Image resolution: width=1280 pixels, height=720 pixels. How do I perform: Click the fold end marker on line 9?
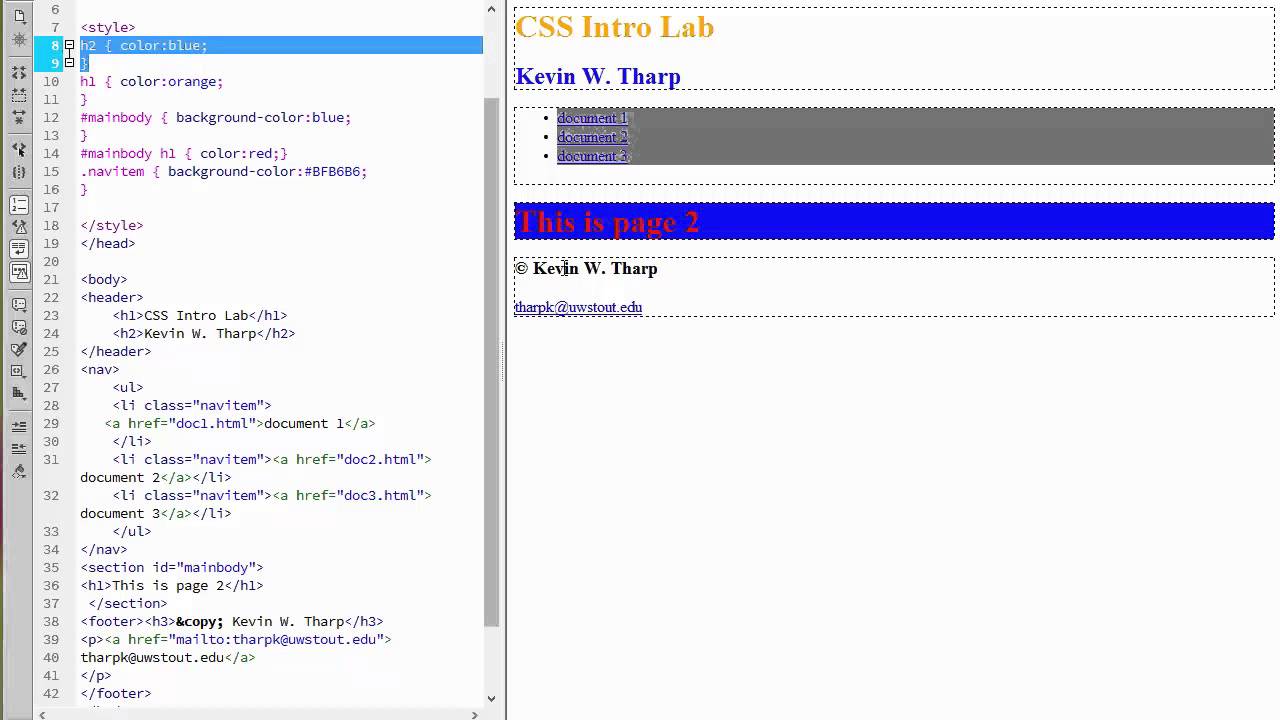pyautogui.click(x=69, y=63)
